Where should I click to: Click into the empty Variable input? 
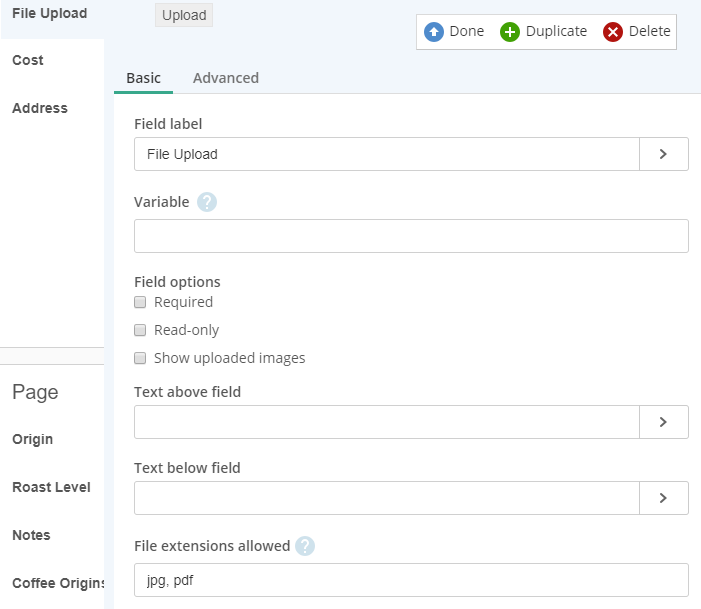tap(411, 236)
